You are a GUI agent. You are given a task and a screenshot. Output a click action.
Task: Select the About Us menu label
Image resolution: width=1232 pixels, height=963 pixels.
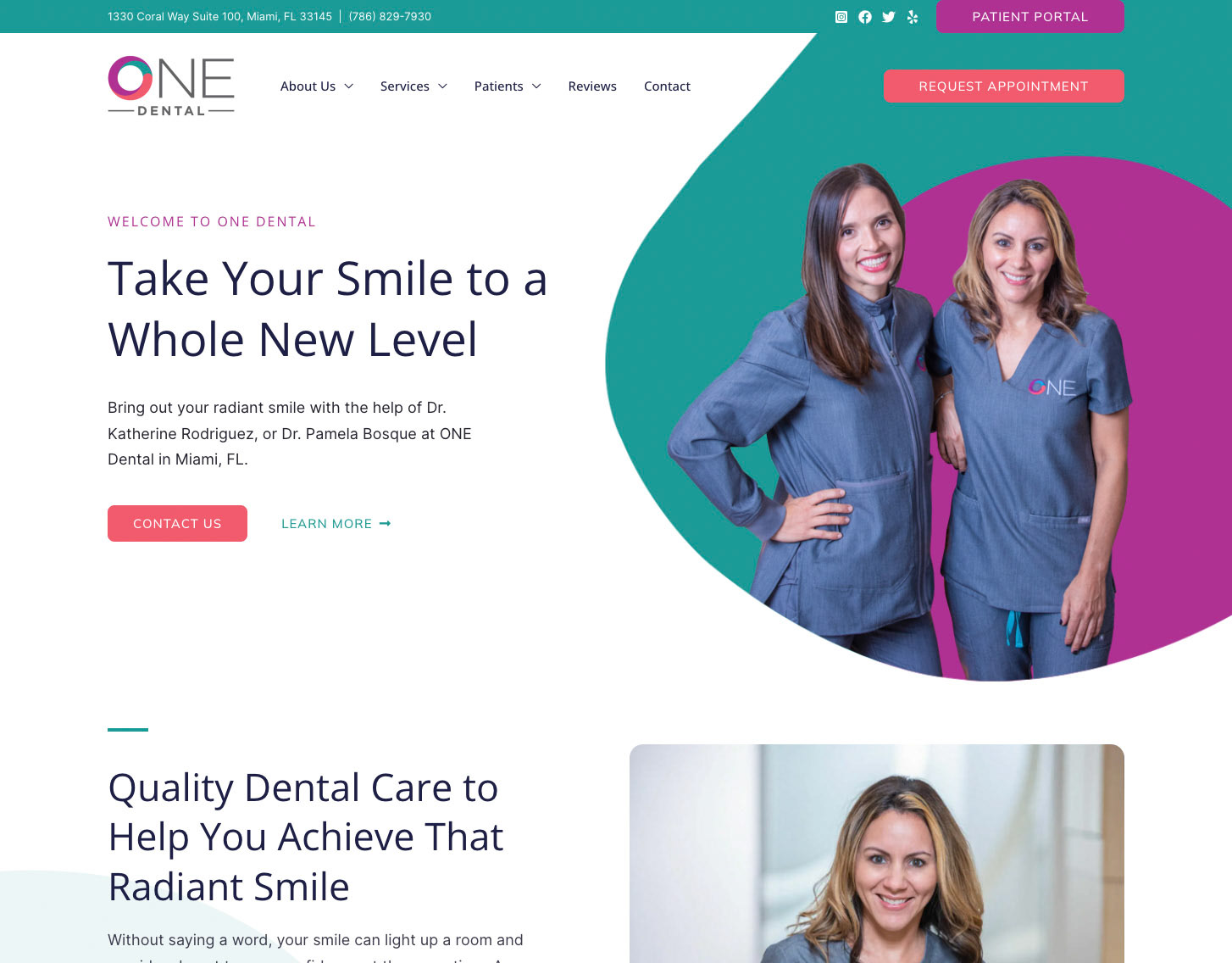coord(308,86)
